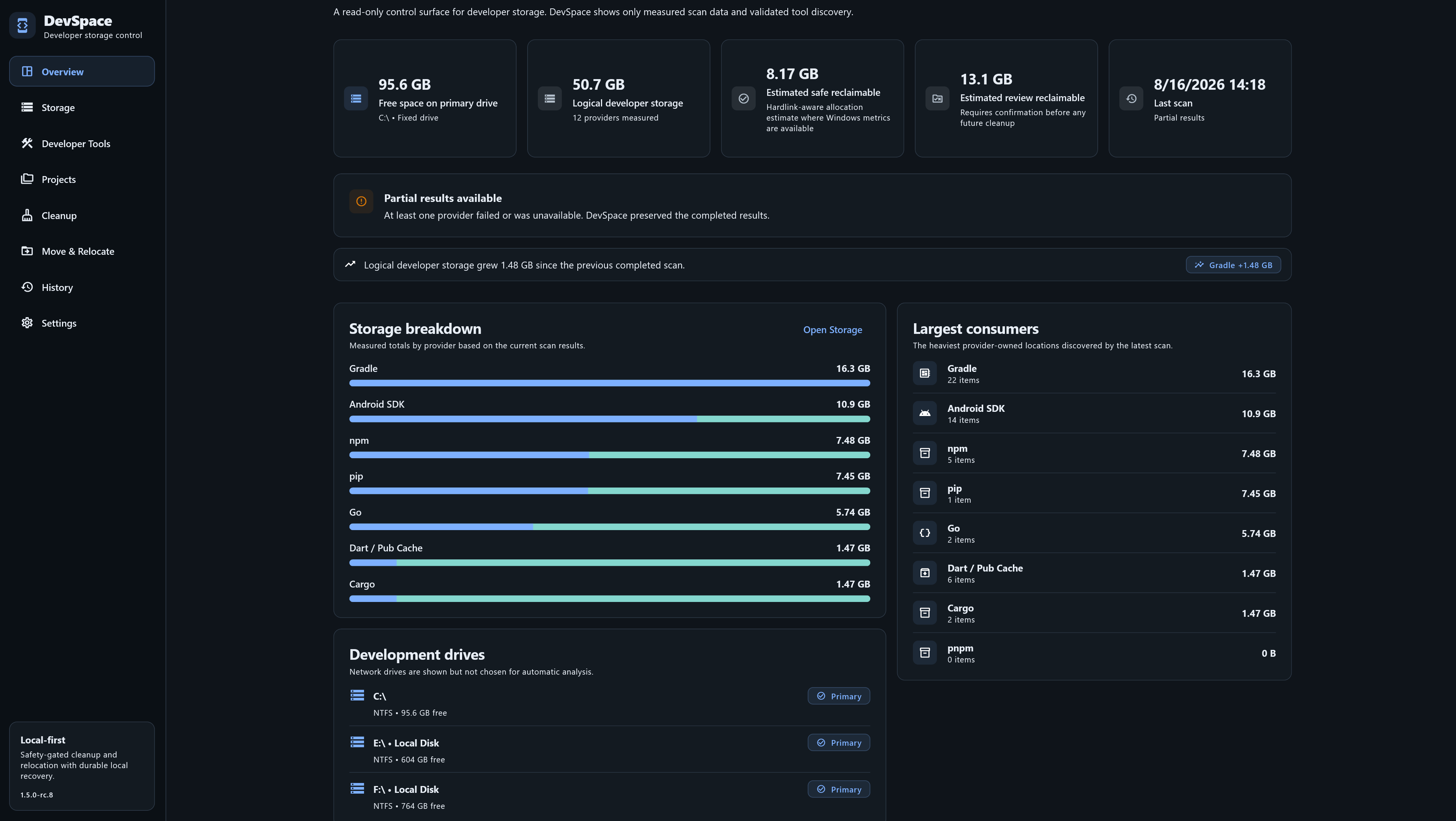Click the npm archive icon in consumers
The image size is (1456, 821).
click(x=925, y=453)
